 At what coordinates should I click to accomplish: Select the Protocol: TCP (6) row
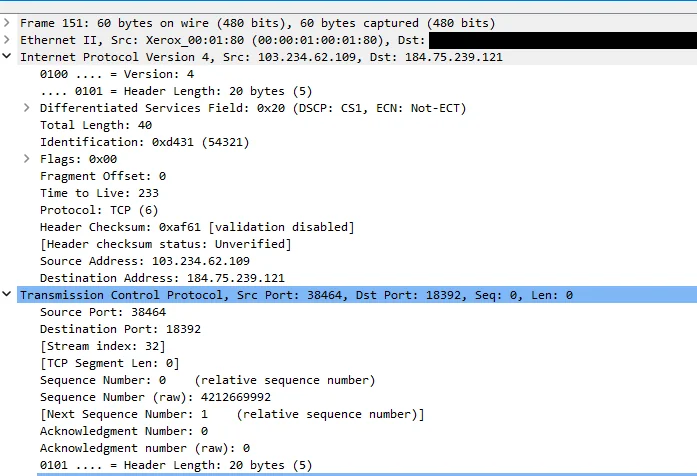coord(357,210)
